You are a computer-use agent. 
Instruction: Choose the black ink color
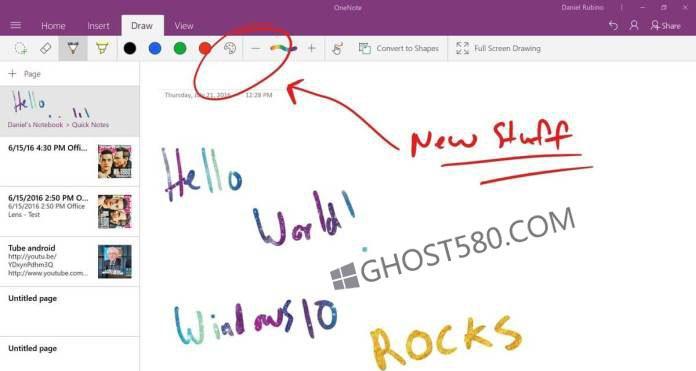pyautogui.click(x=130, y=48)
